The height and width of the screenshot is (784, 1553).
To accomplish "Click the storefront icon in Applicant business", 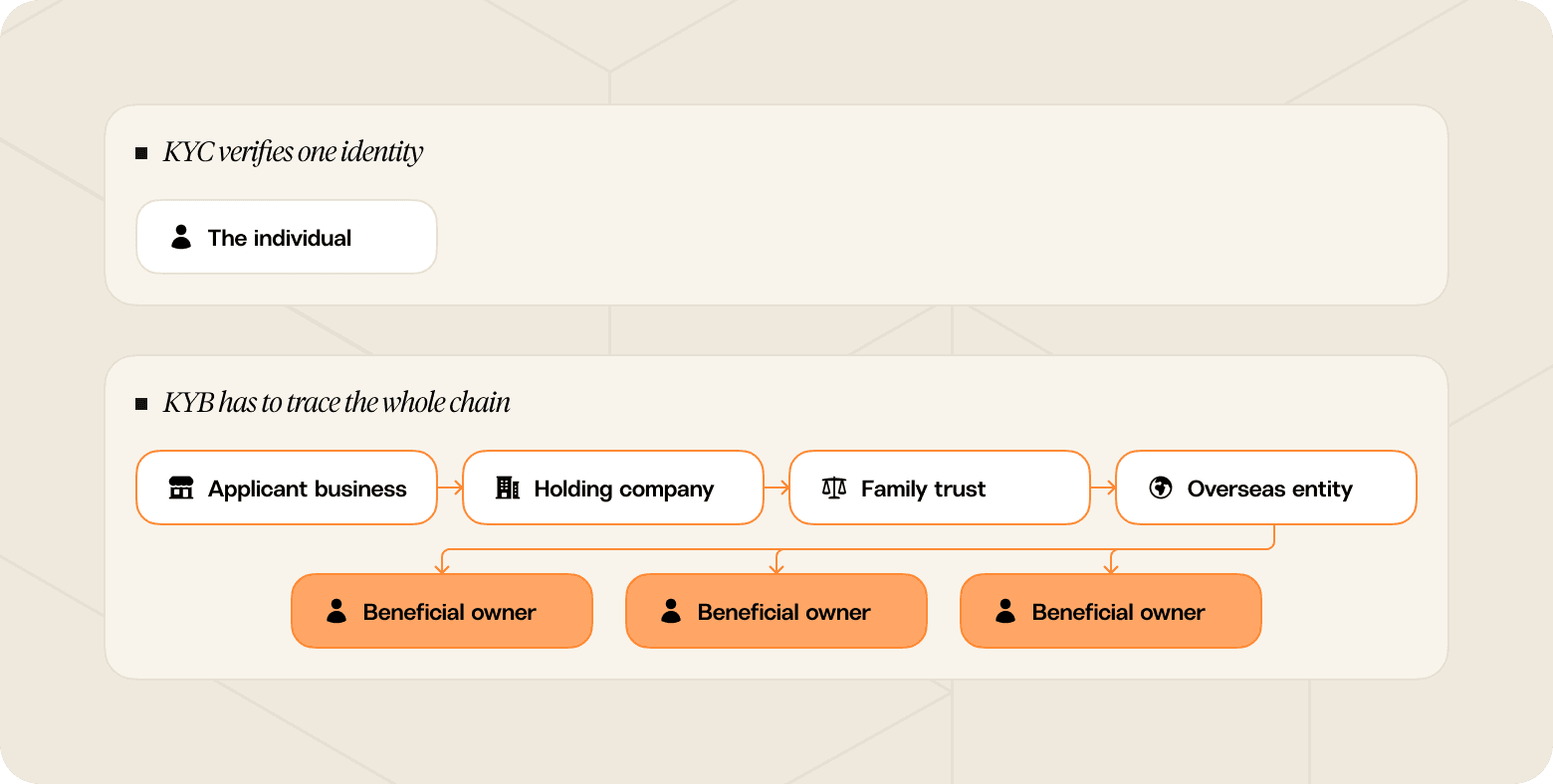I will click(181, 488).
